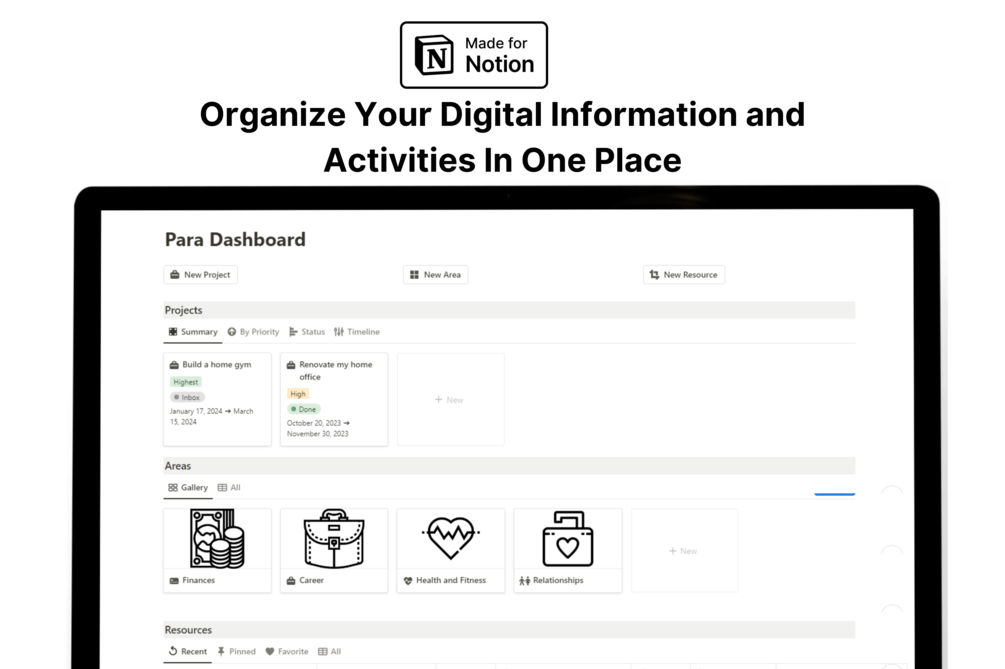
Task: Click the Highest priority tag
Action: tap(186, 382)
